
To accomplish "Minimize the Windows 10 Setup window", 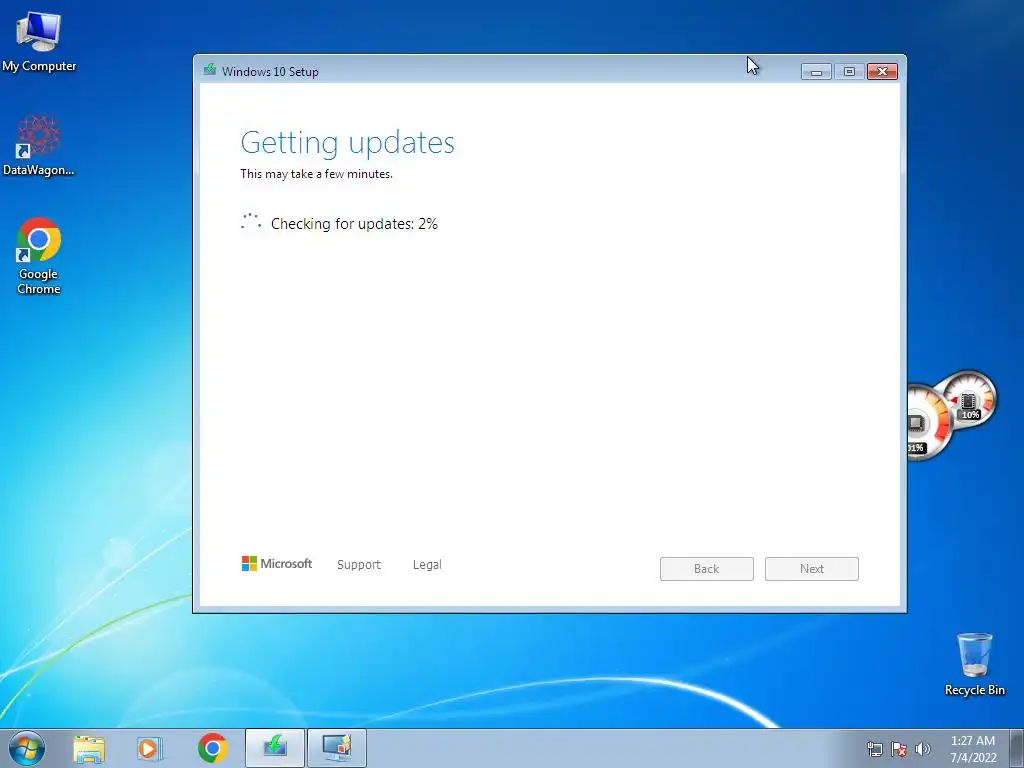I will click(x=816, y=72).
